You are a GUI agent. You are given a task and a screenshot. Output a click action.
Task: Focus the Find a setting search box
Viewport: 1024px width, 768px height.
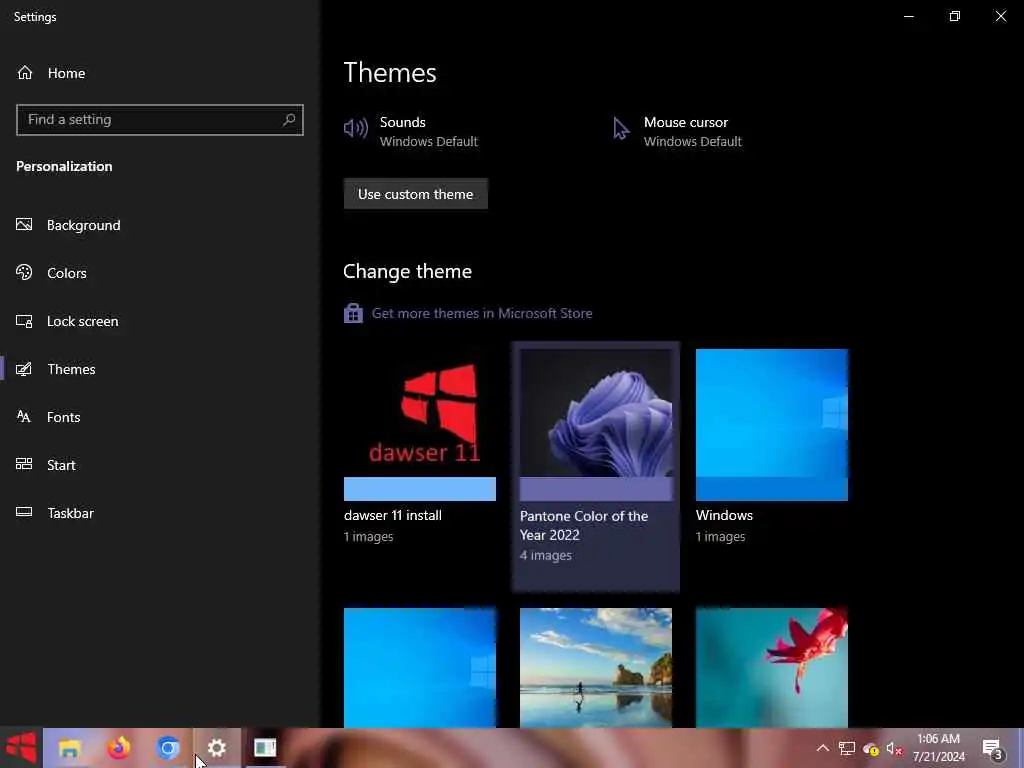click(x=159, y=120)
